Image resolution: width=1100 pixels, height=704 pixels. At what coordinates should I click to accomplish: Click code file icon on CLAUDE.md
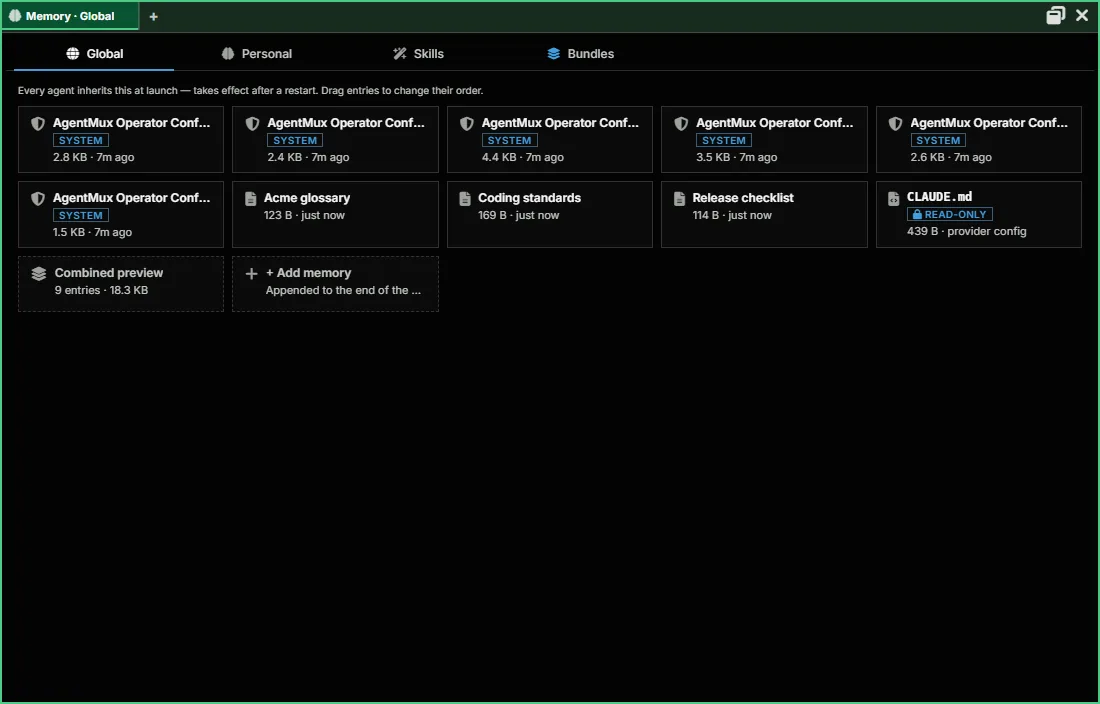click(893, 199)
